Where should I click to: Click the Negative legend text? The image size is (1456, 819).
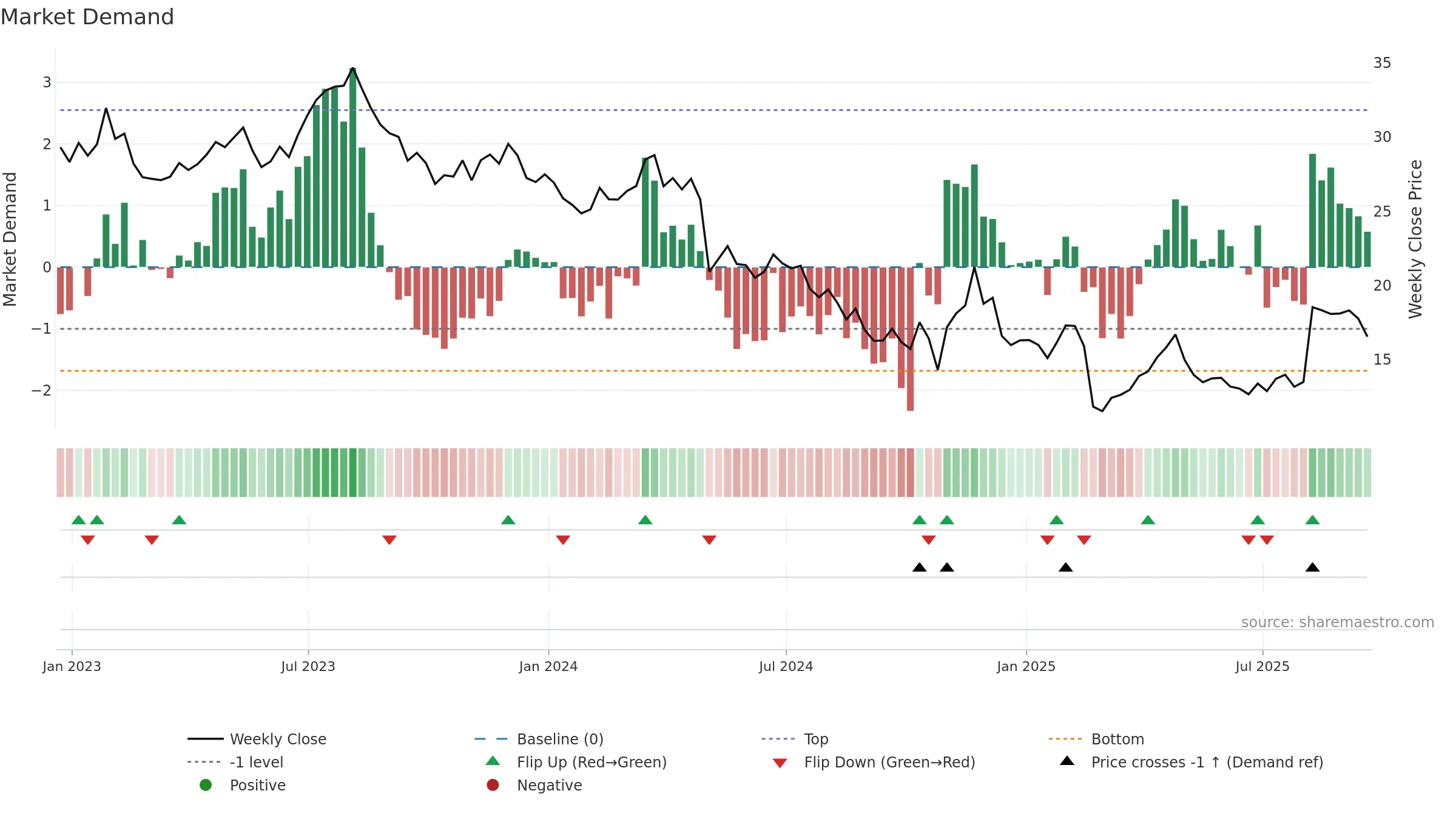(549, 785)
